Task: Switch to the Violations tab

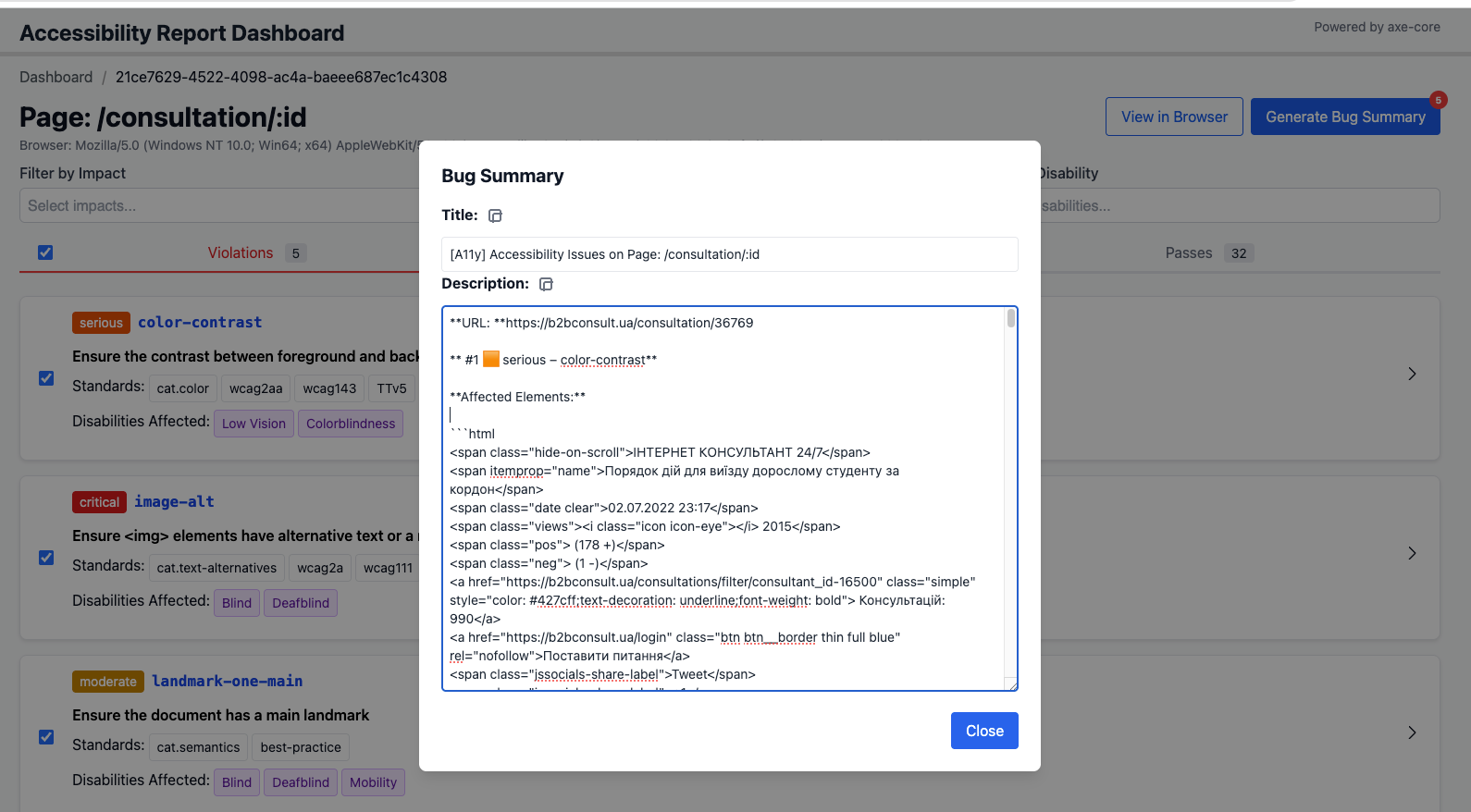Action: (241, 252)
